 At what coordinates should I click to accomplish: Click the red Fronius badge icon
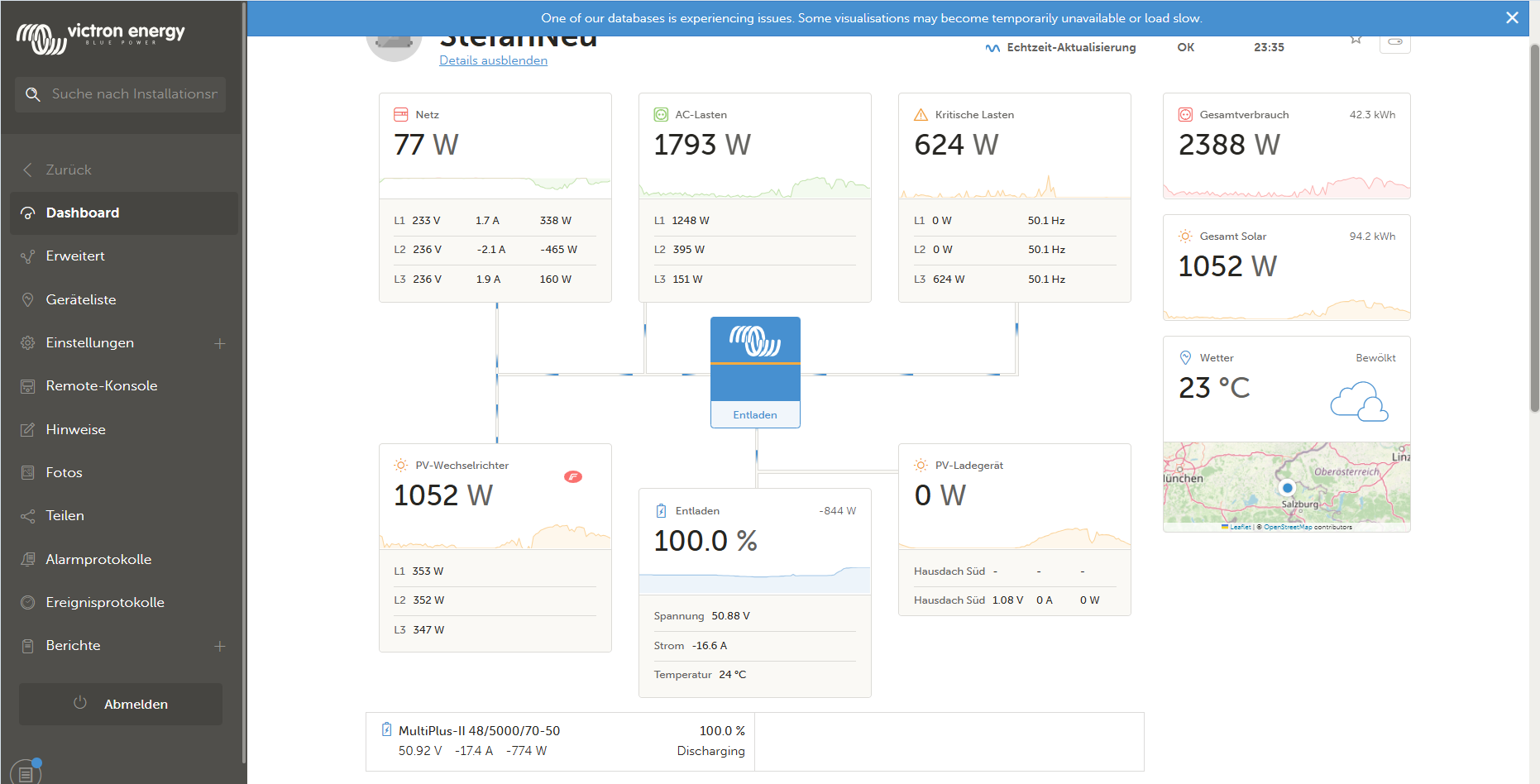tap(573, 476)
